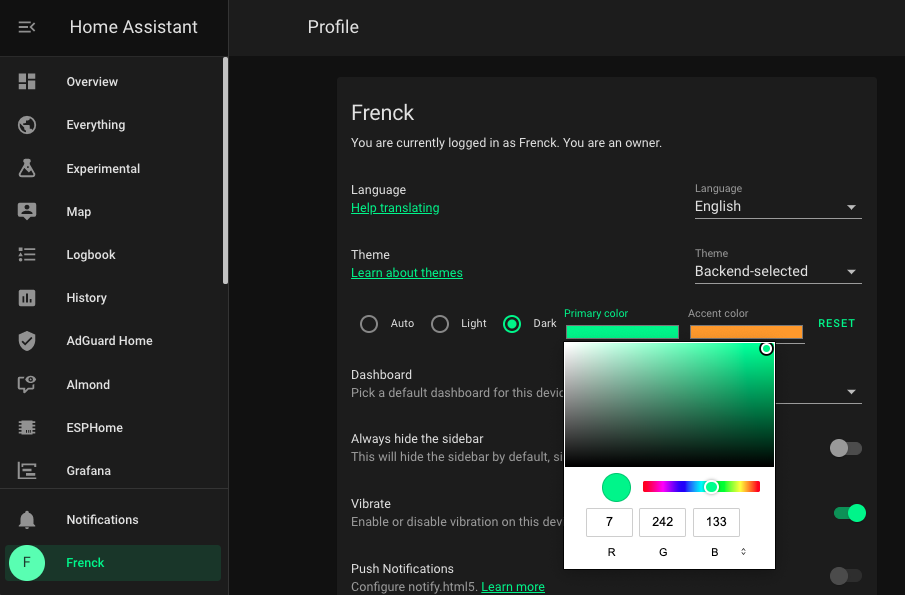Open the Theme dropdown showing Backend-selected
This screenshot has height=595, width=905.
777,271
